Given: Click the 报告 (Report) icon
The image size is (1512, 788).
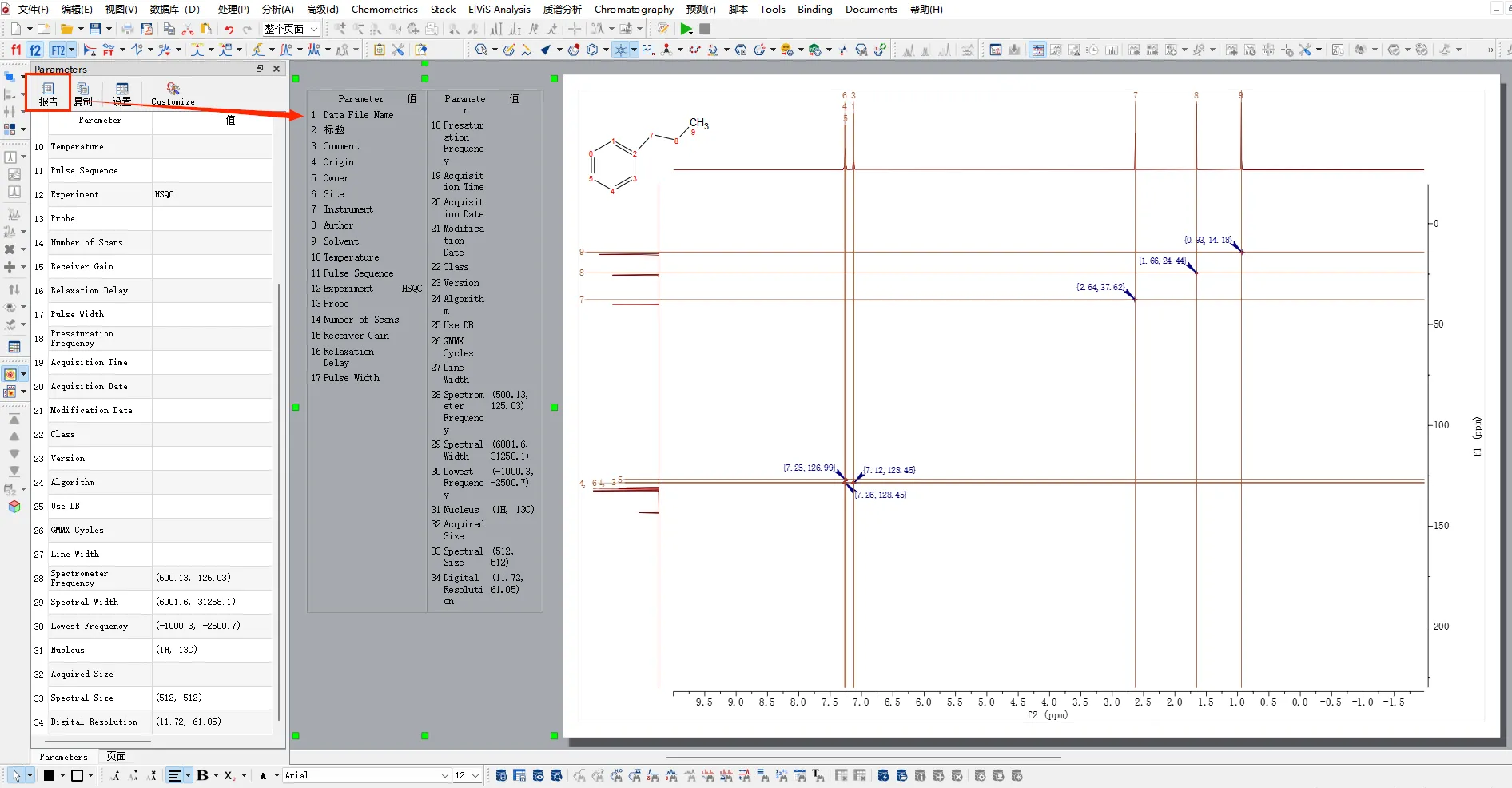Looking at the screenshot, I should [x=48, y=93].
